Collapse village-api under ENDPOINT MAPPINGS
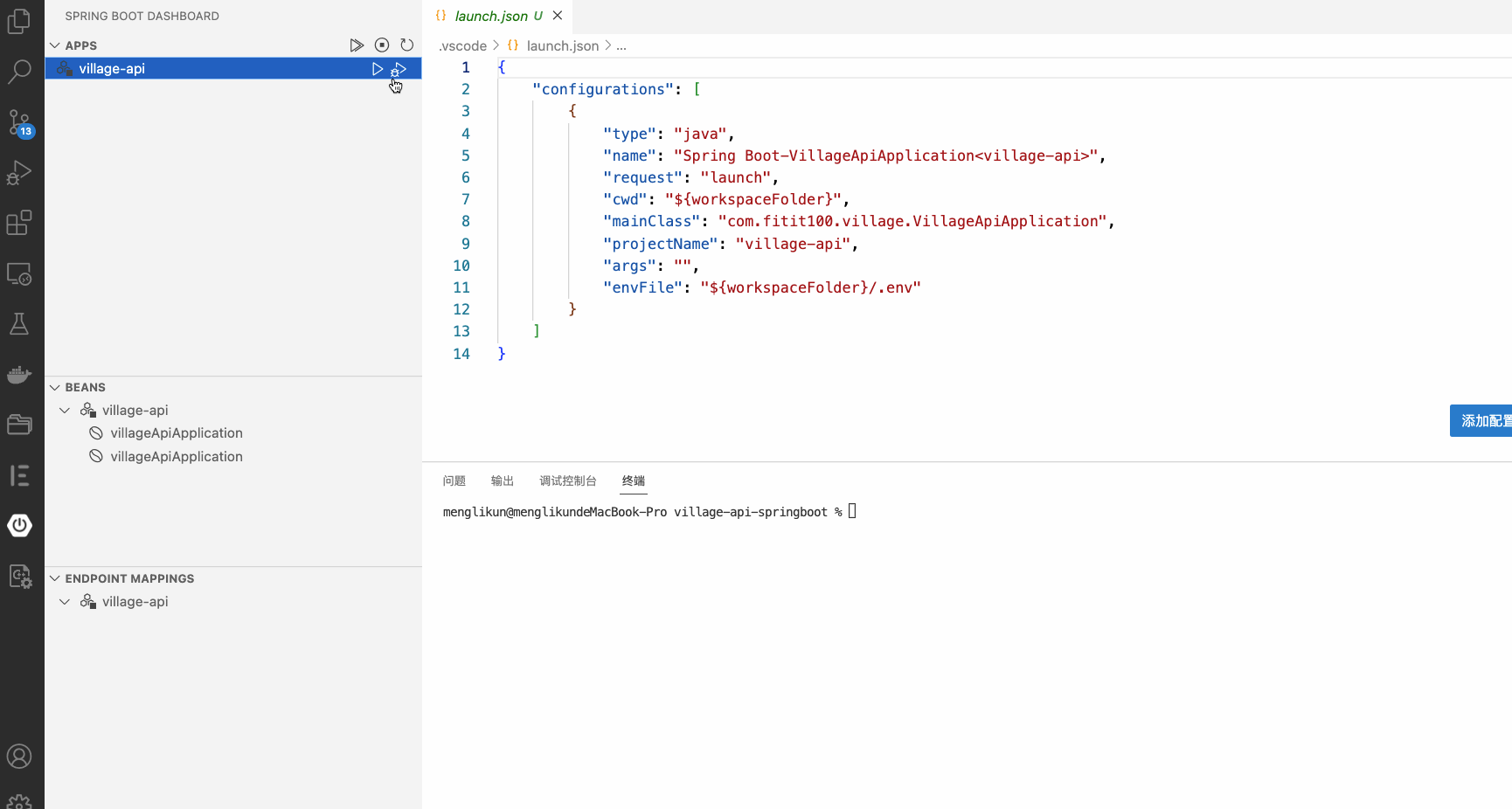The width and height of the screenshot is (1512, 809). click(x=65, y=601)
